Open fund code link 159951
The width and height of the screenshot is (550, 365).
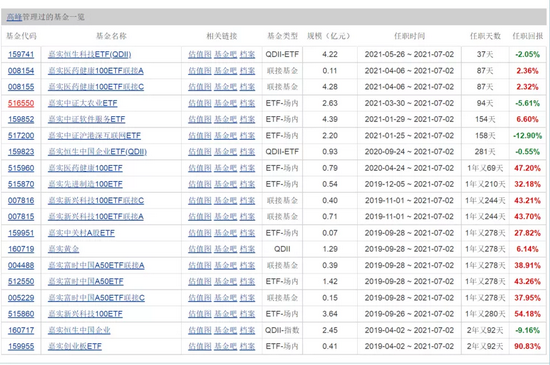tap(21, 233)
